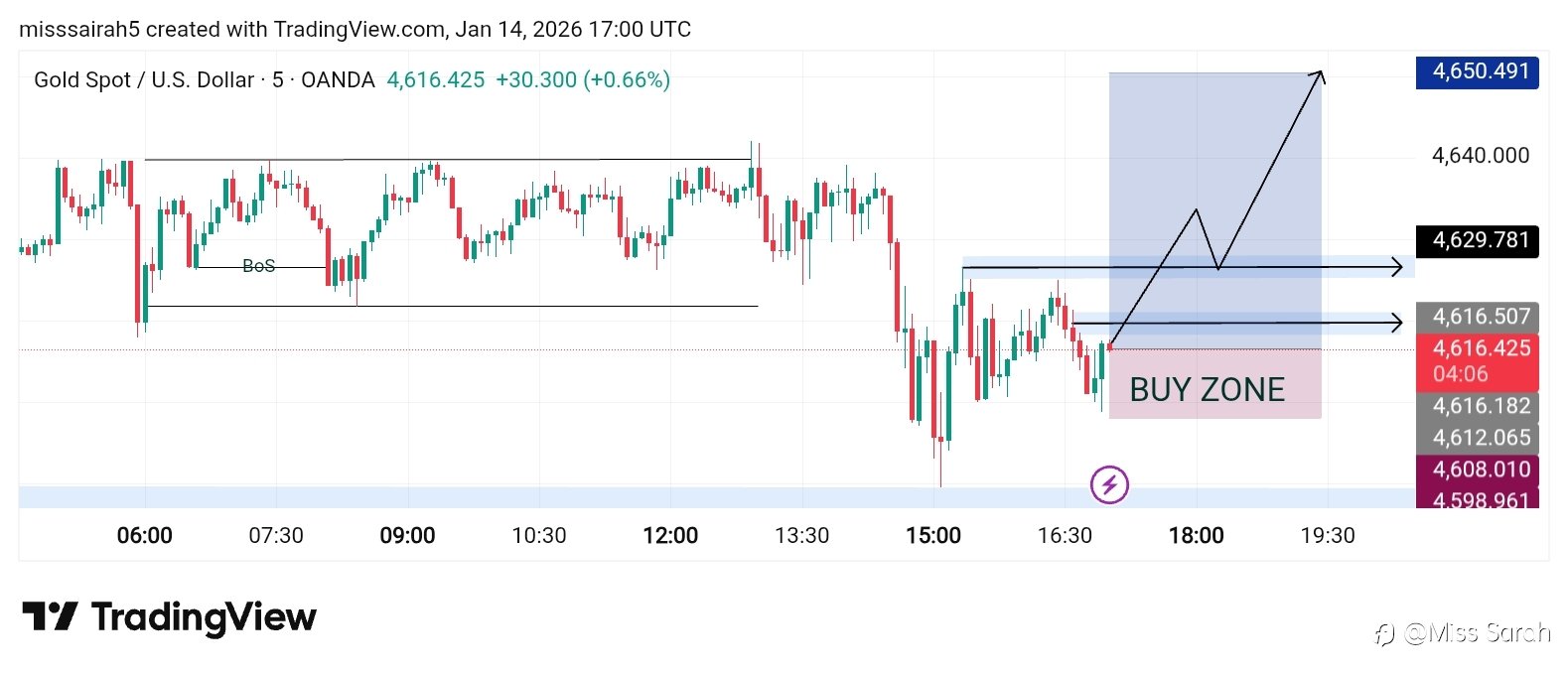Click the +30.300 (+0.66%) price change text

[x=583, y=80]
